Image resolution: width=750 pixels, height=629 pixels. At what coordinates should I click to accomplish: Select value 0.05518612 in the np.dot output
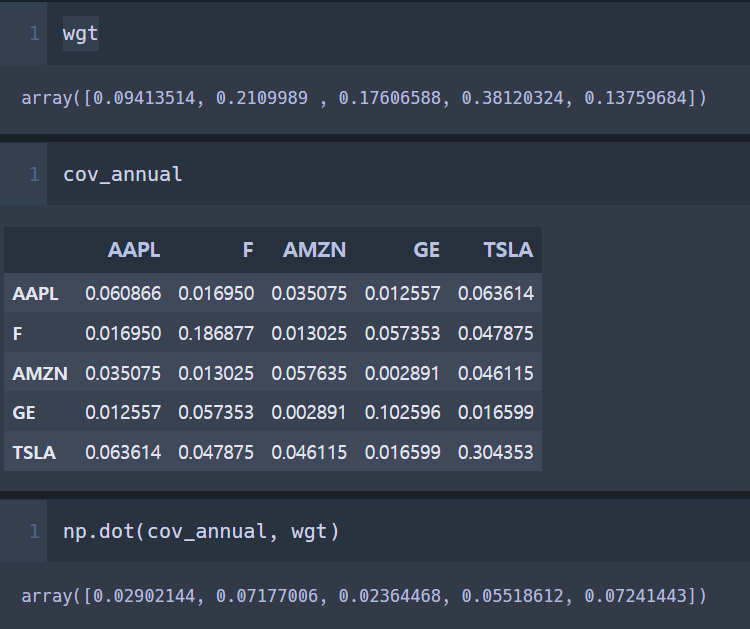point(512,596)
